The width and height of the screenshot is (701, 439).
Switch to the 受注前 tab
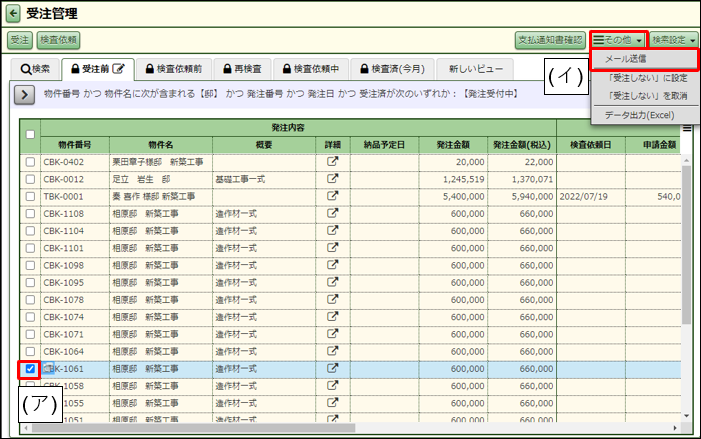(x=98, y=69)
